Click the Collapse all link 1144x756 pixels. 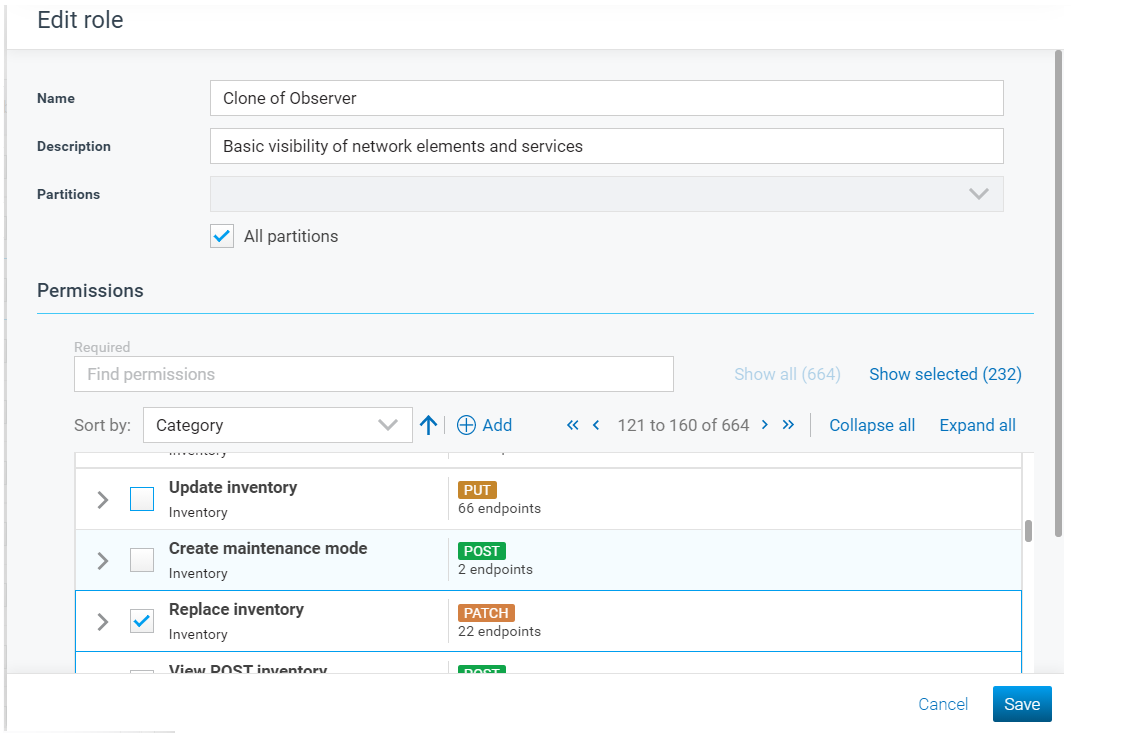[x=872, y=425]
